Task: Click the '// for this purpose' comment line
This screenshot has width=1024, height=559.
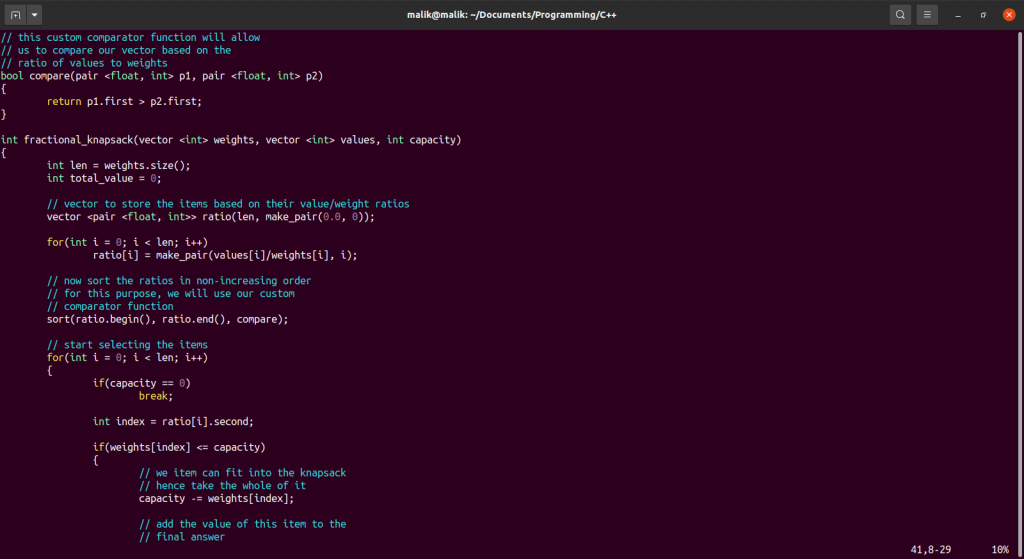Action: pos(170,294)
